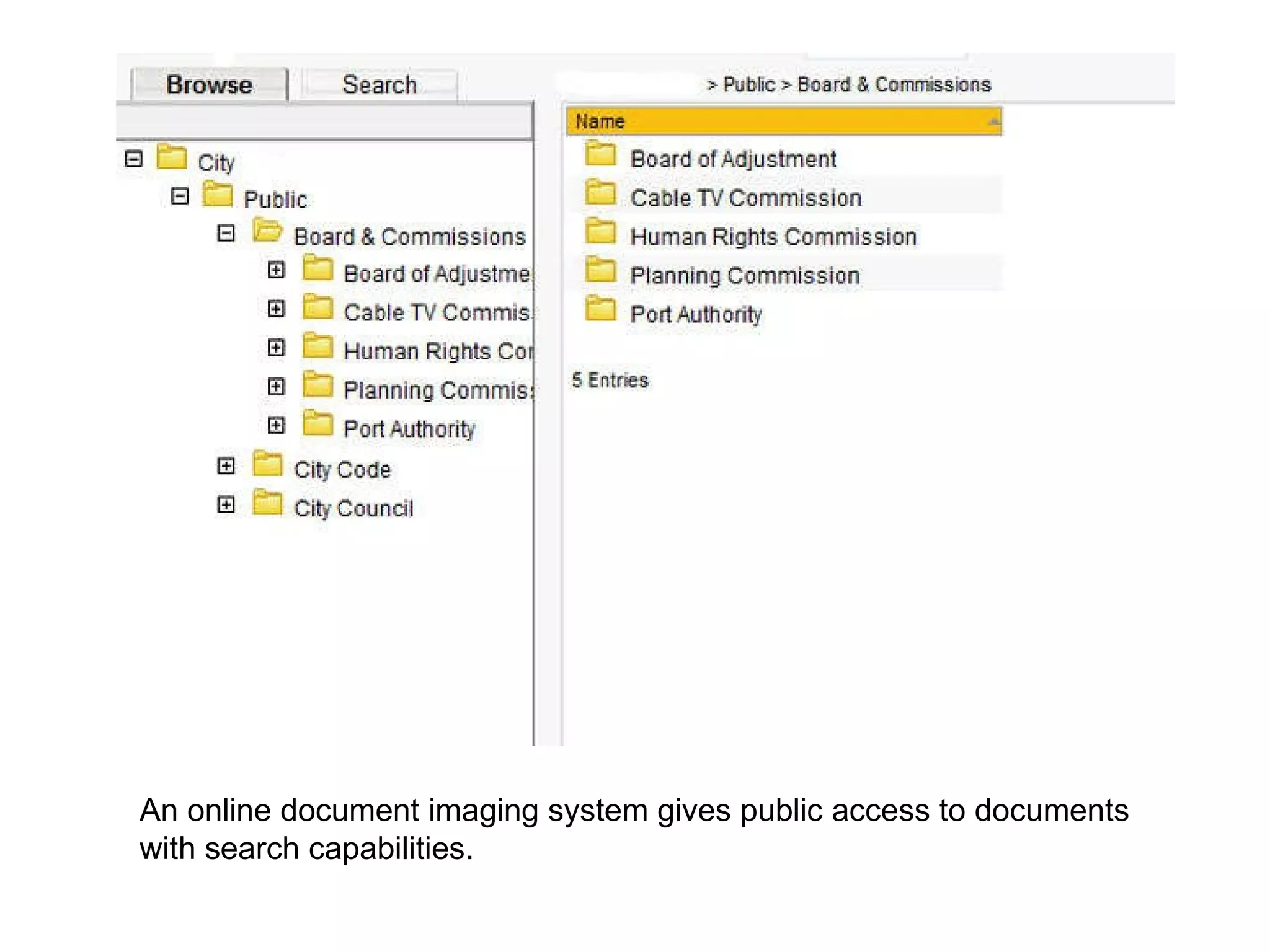Screen dimensions: 1270x952
Task: Select Human Rights Commission tree label
Action: tap(438, 351)
